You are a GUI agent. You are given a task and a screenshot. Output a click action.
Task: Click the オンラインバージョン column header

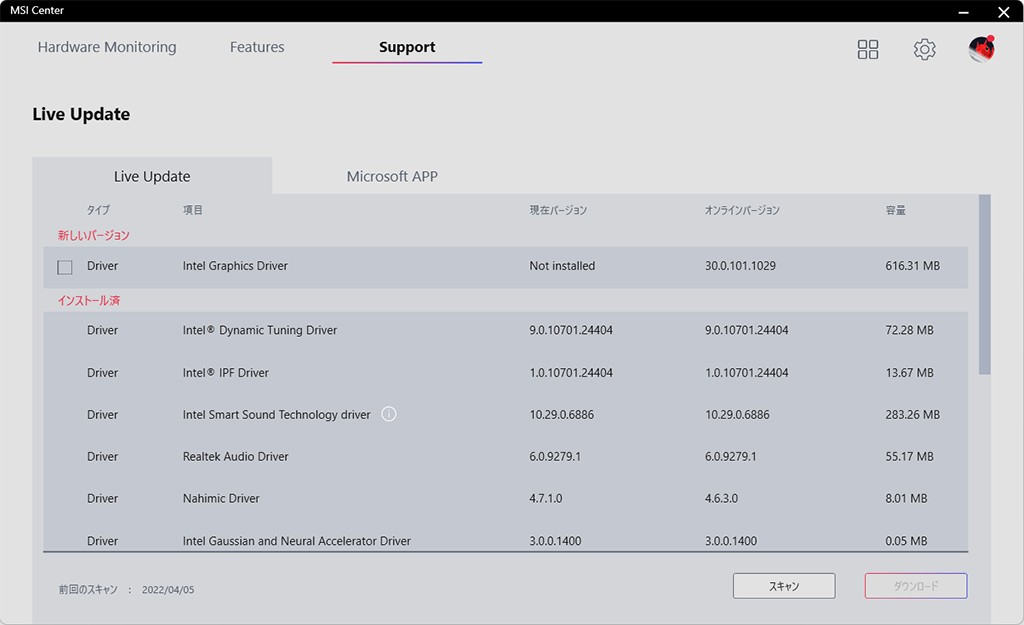(742, 210)
